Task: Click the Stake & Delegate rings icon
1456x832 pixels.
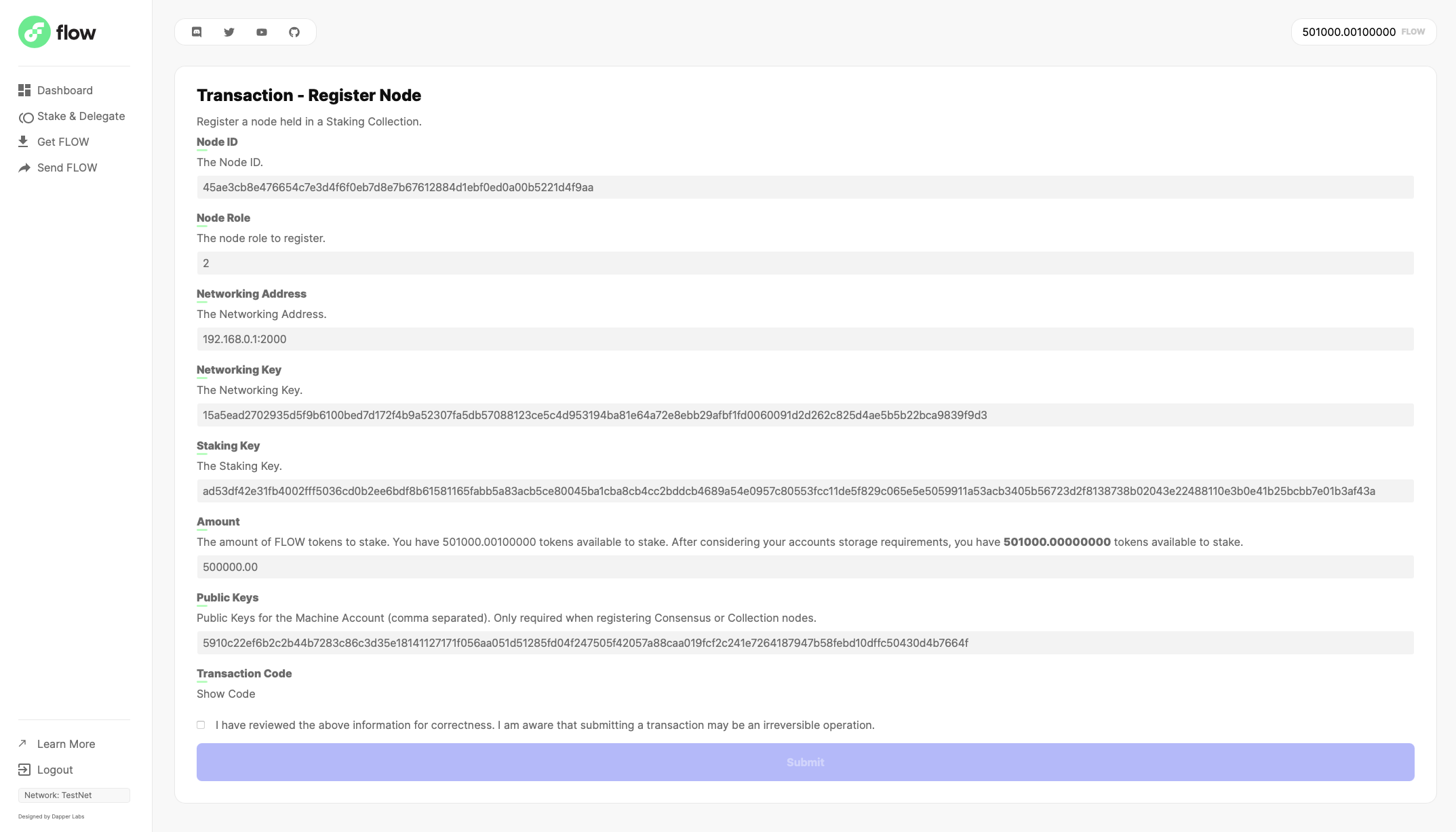Action: click(26, 117)
